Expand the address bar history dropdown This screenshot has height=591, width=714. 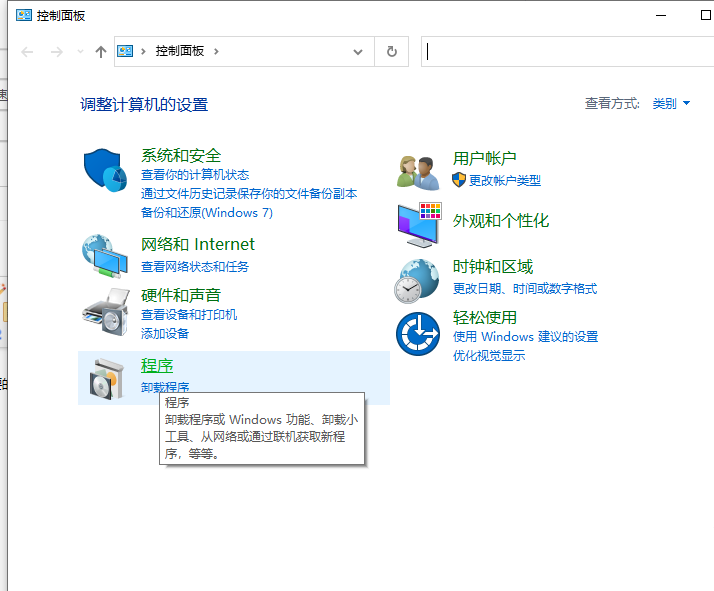pos(359,52)
